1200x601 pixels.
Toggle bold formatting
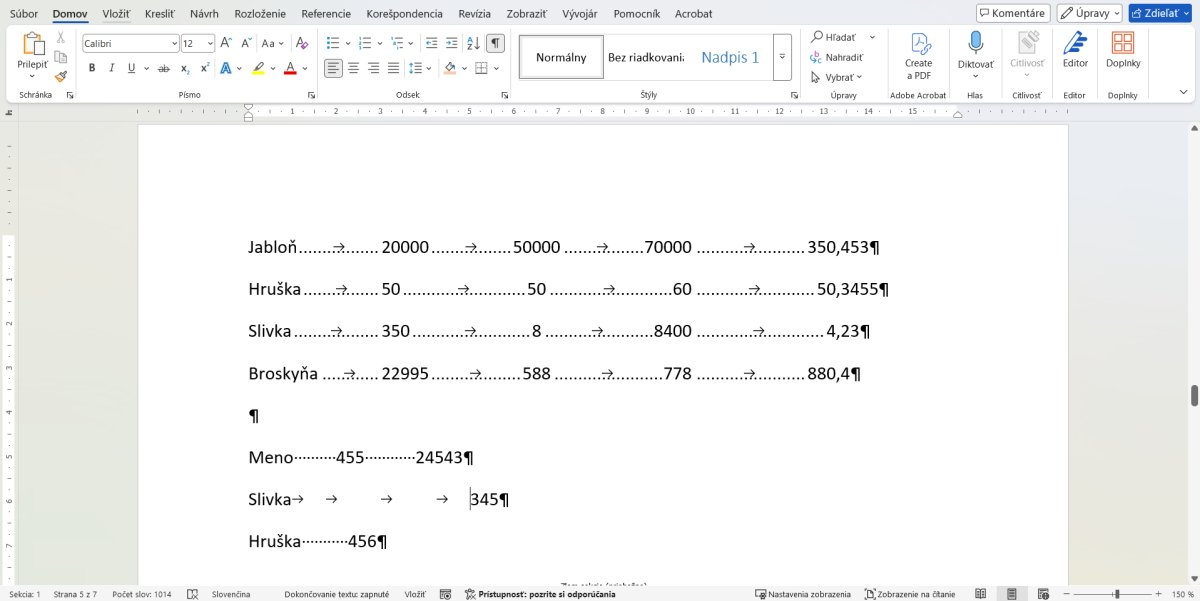tap(92, 68)
